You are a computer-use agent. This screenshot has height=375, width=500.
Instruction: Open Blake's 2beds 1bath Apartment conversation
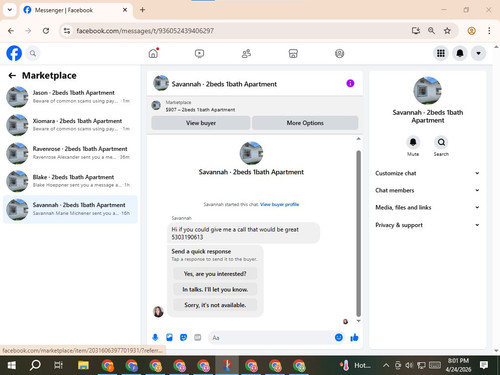click(70, 181)
